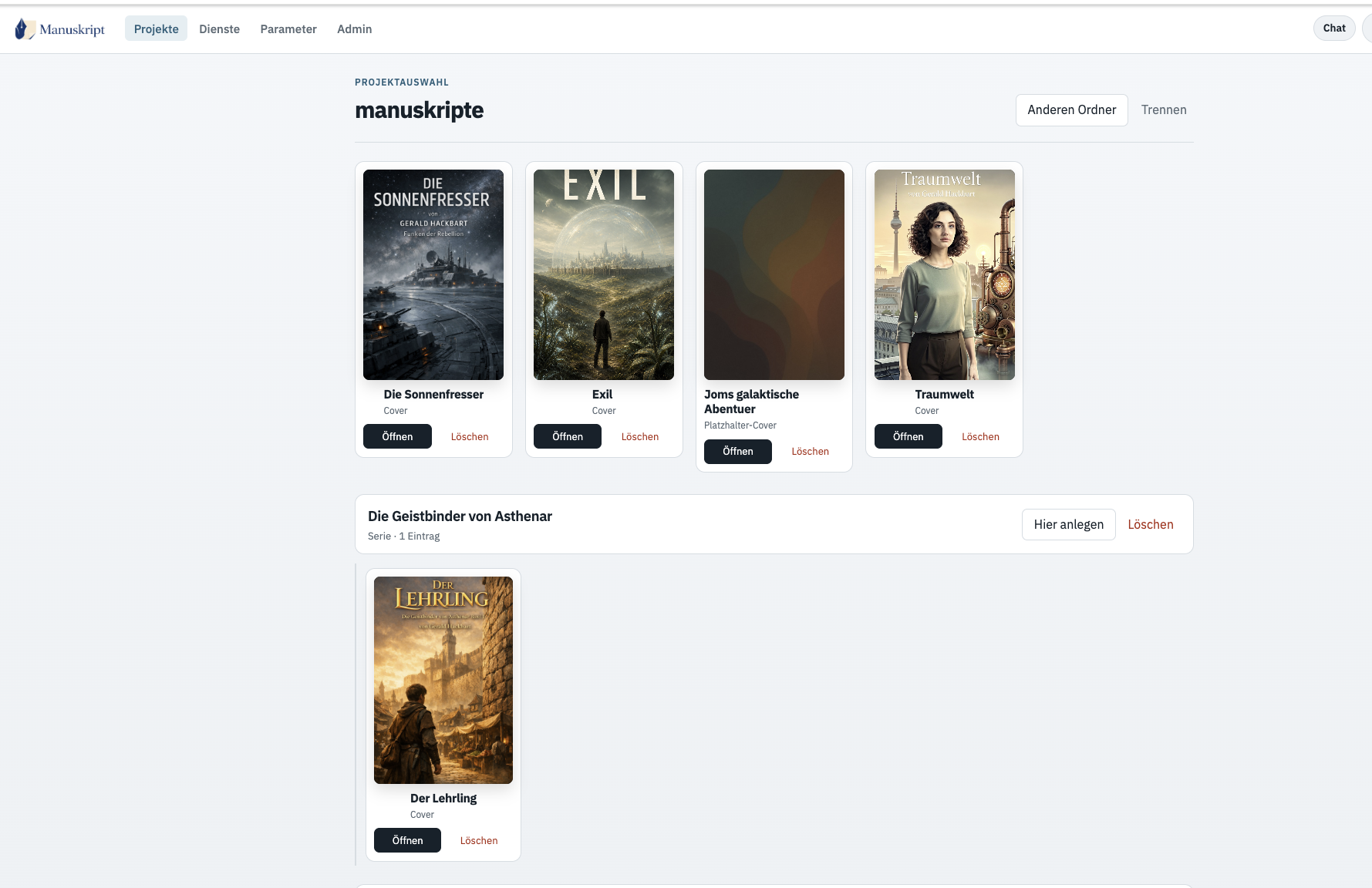
Task: Click the Manuskript logo icon
Action: click(25, 29)
